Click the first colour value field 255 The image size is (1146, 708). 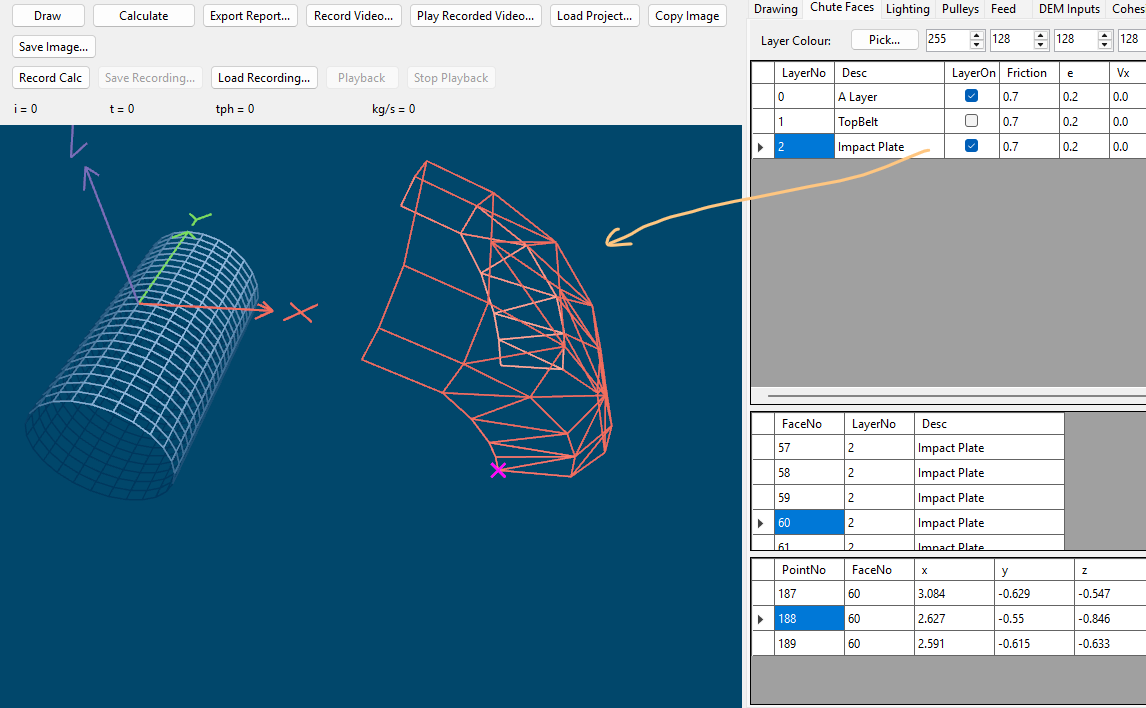coord(947,39)
